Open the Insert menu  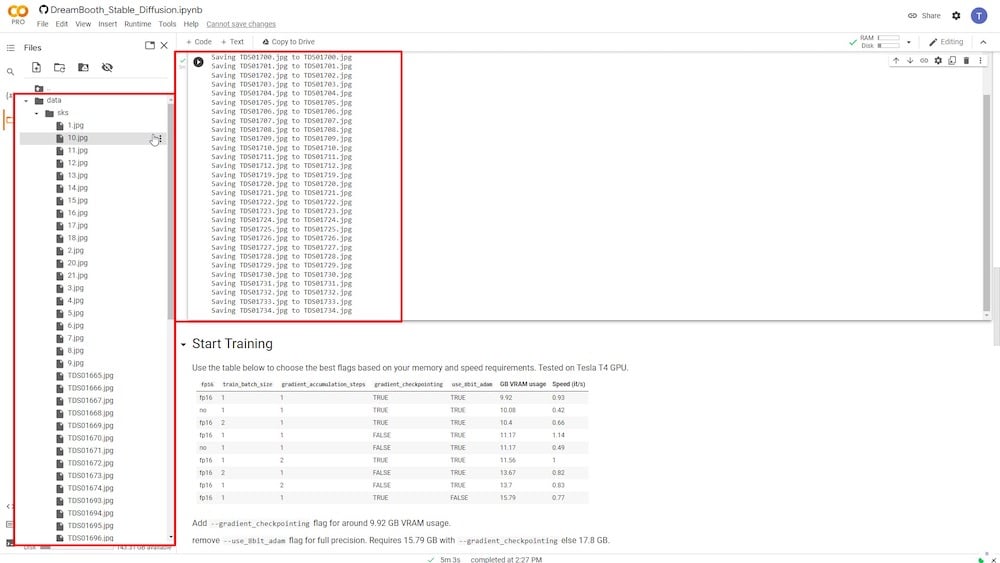tap(108, 24)
